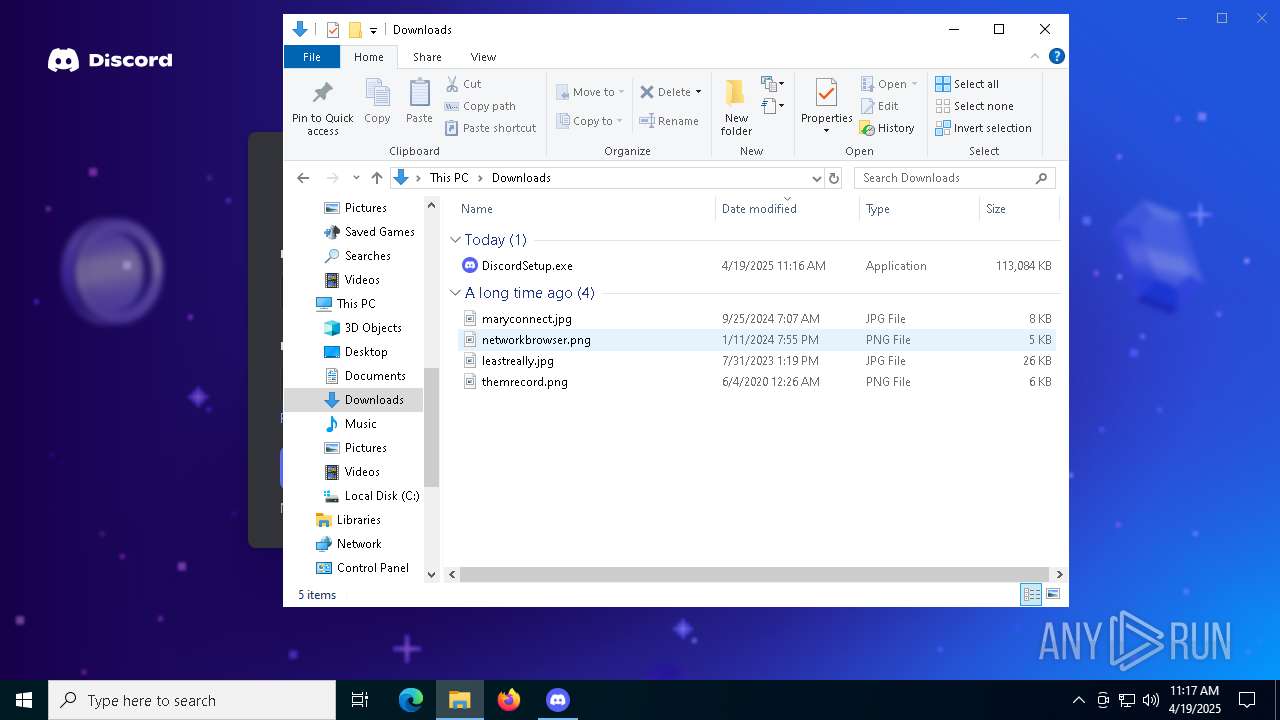Select networkbrowser.png file
The image size is (1280, 720).
click(x=757, y=340)
